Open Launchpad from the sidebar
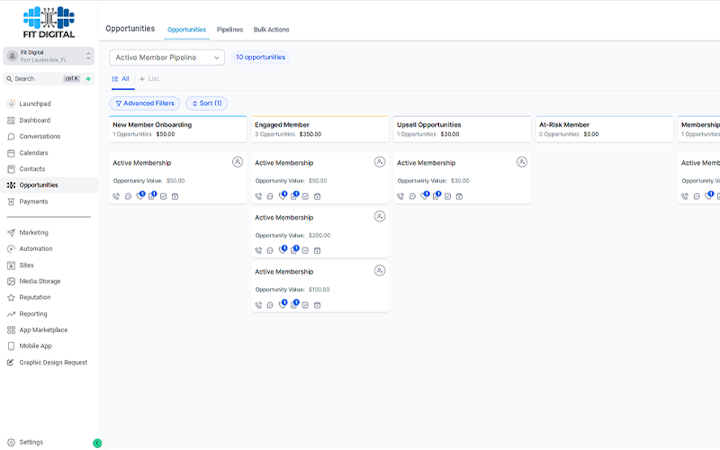 [x=34, y=104]
